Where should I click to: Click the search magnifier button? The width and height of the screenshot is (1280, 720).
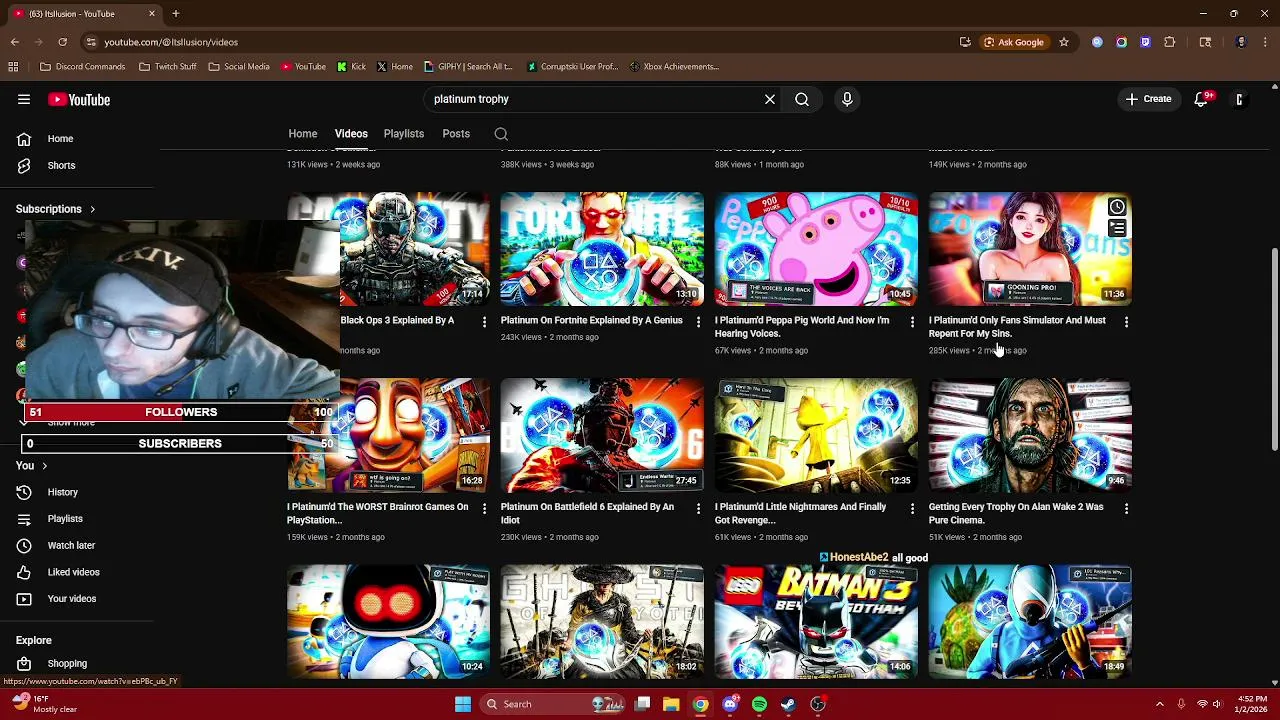click(802, 99)
